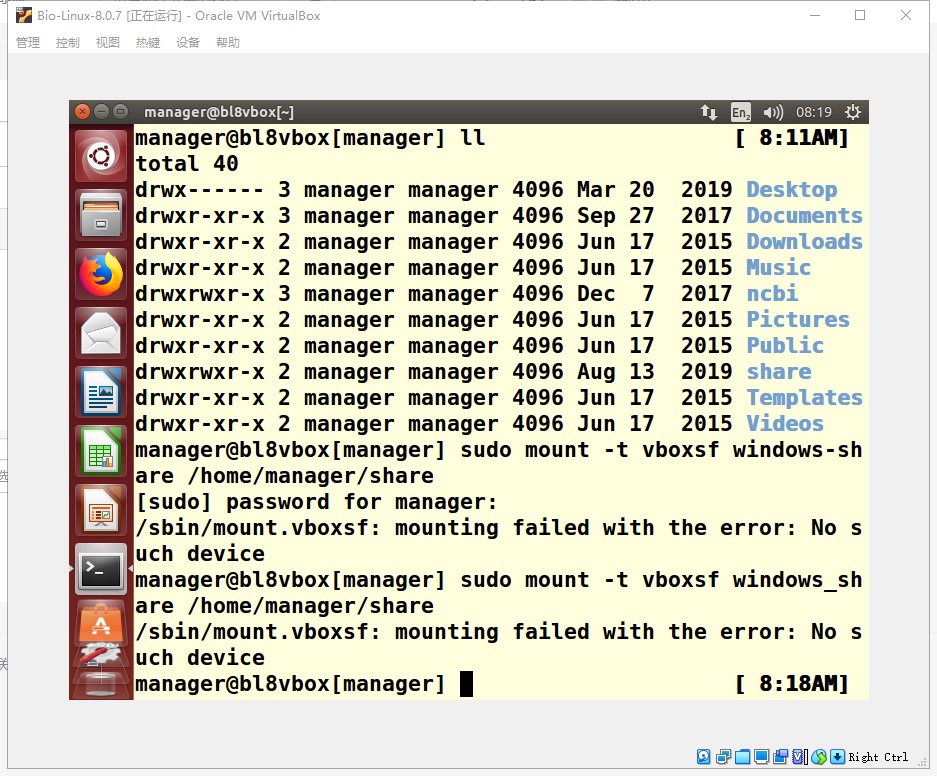
Task: Open Ubuntu Software Center icon
Action: tap(101, 624)
